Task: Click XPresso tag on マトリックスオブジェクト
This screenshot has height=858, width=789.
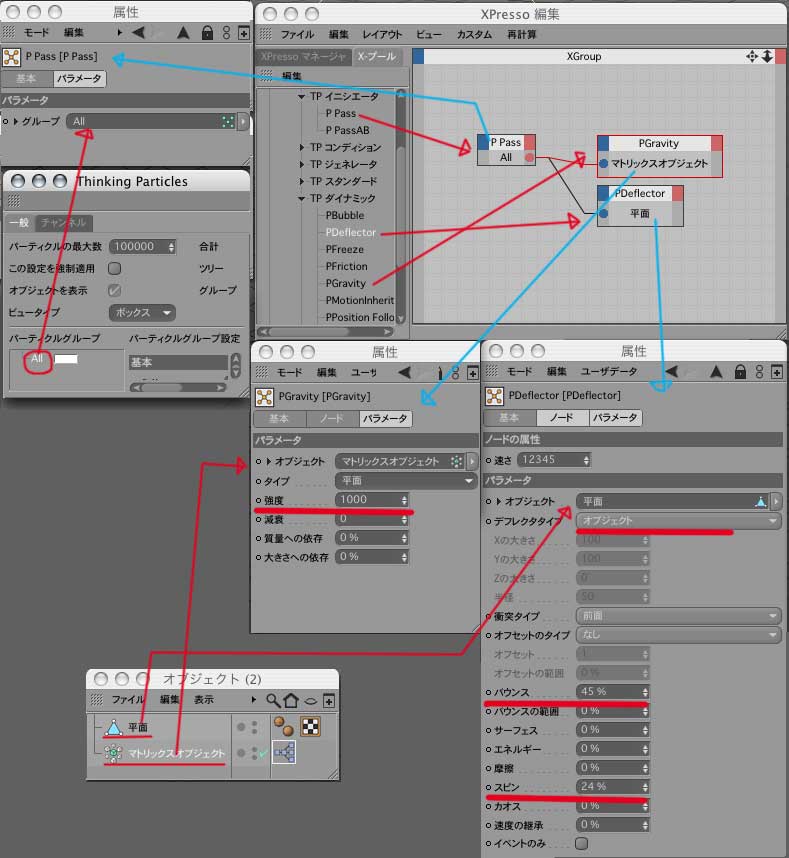Action: [x=284, y=752]
